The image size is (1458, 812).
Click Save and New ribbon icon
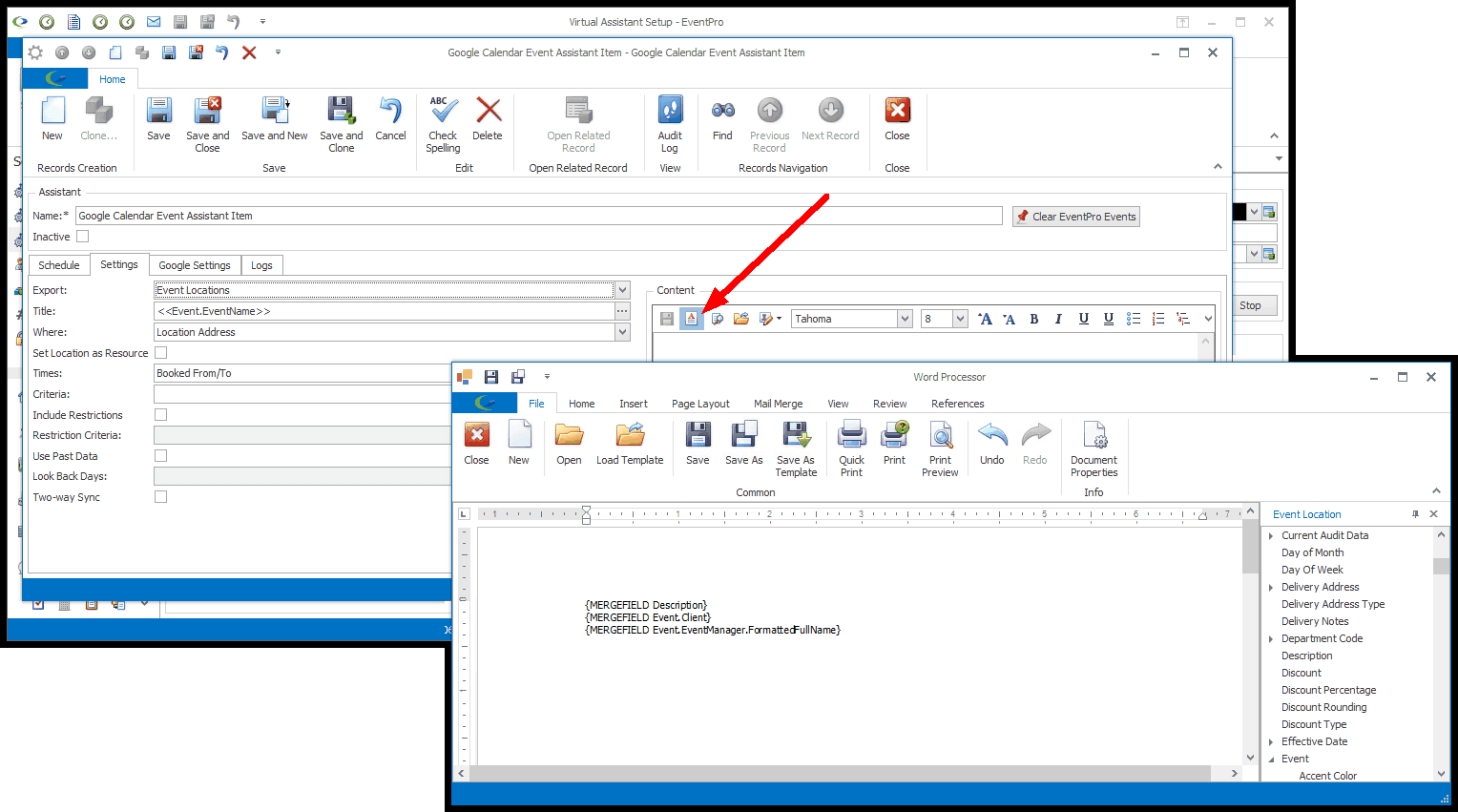pos(275,119)
